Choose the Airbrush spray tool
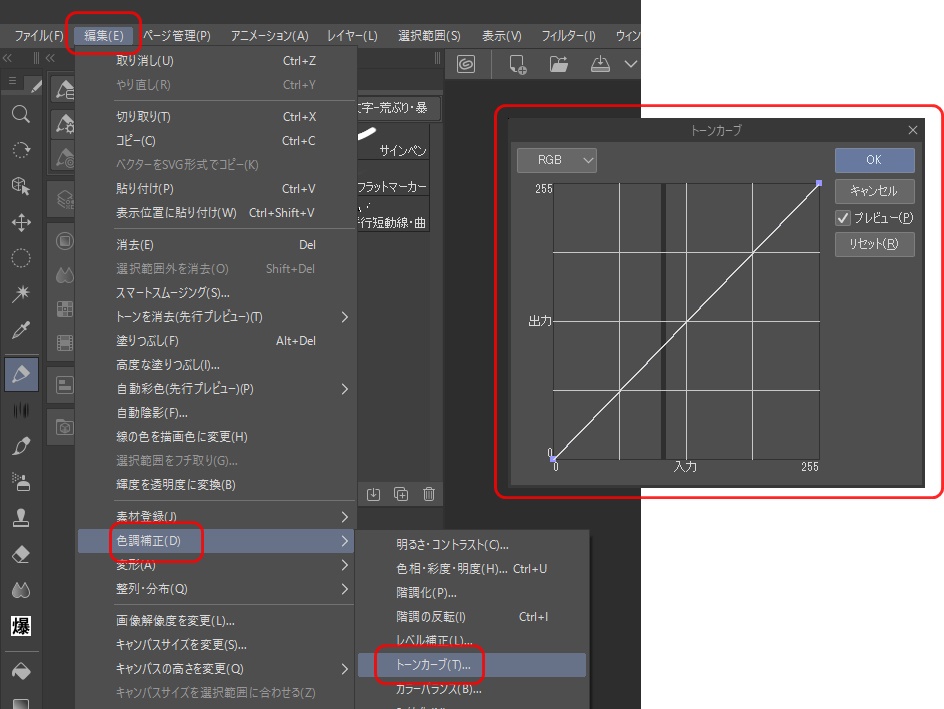The height and width of the screenshot is (709, 944). click(x=21, y=482)
